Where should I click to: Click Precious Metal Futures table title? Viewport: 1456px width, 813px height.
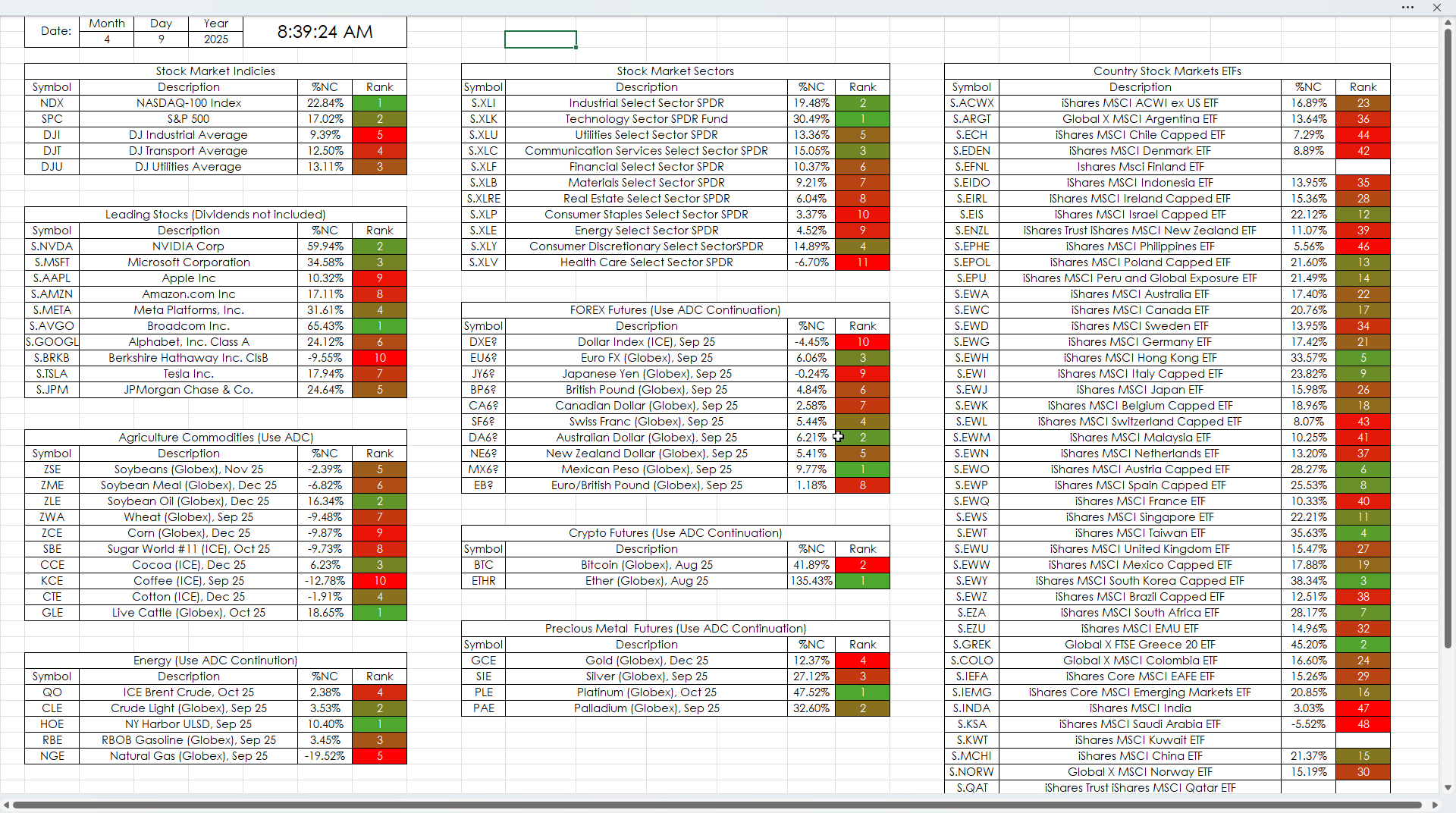pos(675,629)
